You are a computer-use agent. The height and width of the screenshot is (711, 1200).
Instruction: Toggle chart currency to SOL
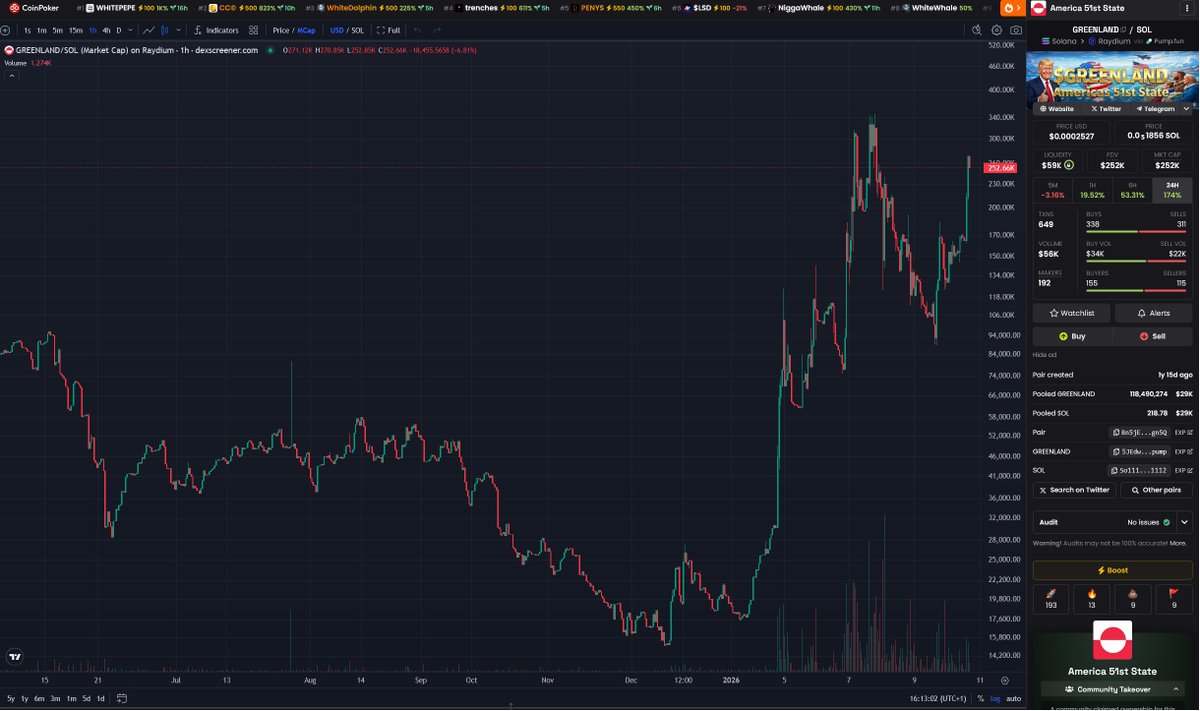click(358, 30)
